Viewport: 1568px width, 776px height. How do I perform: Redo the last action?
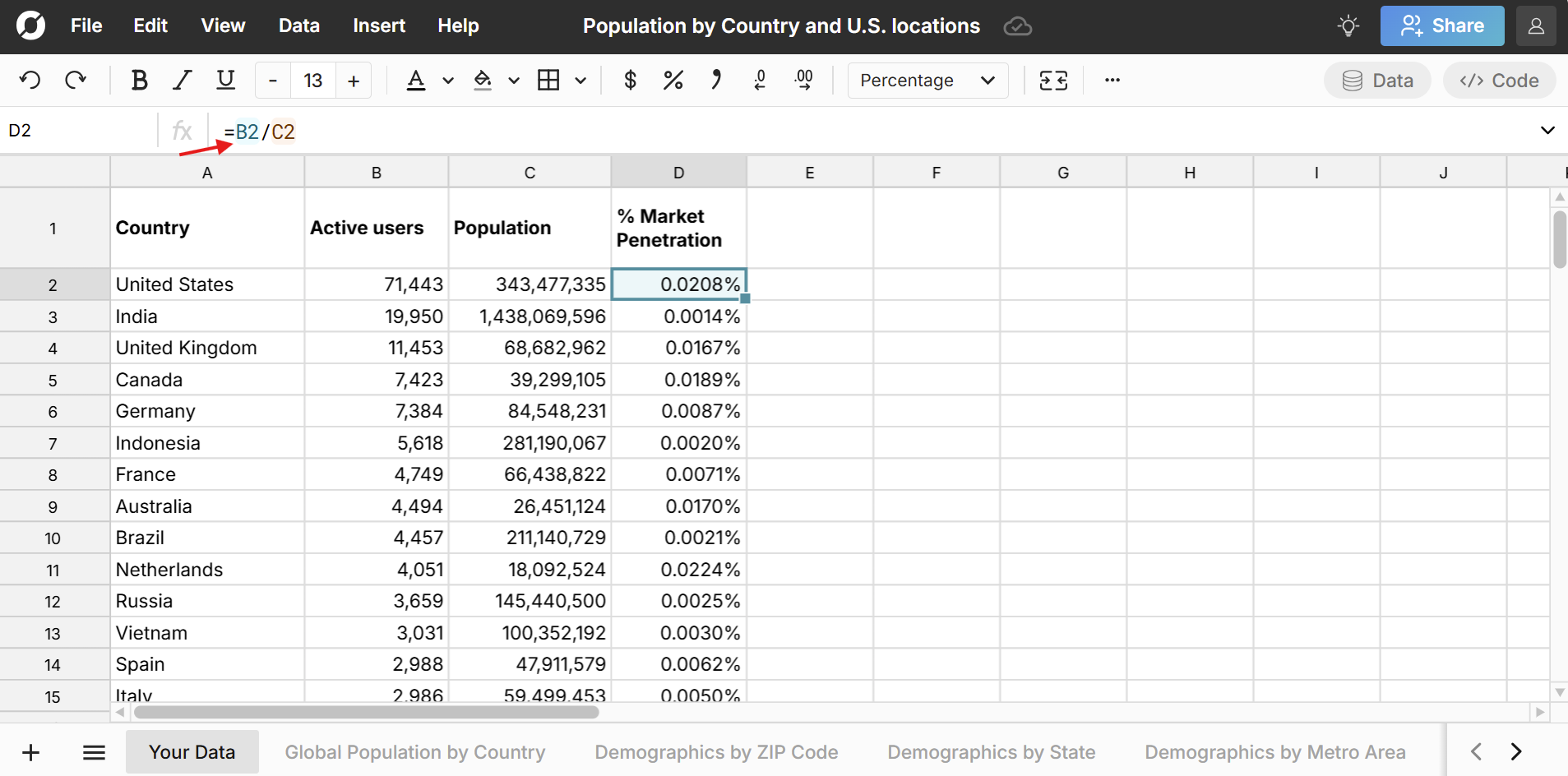pyautogui.click(x=76, y=80)
